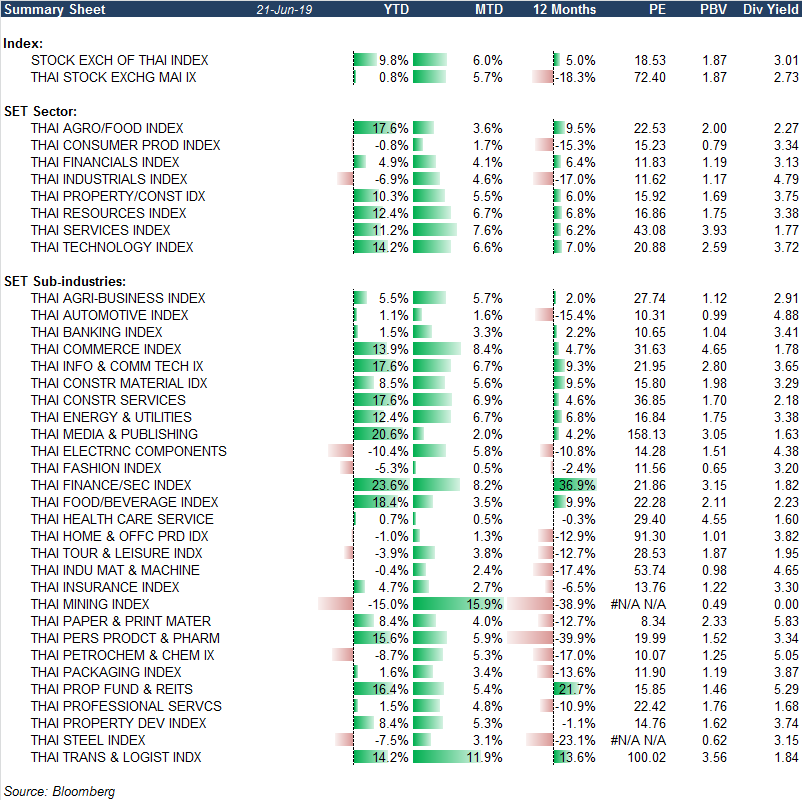Screen dimensions: 802x800
Task: Select THAI FINANCE/SEC INDEX label
Action: click(110, 485)
